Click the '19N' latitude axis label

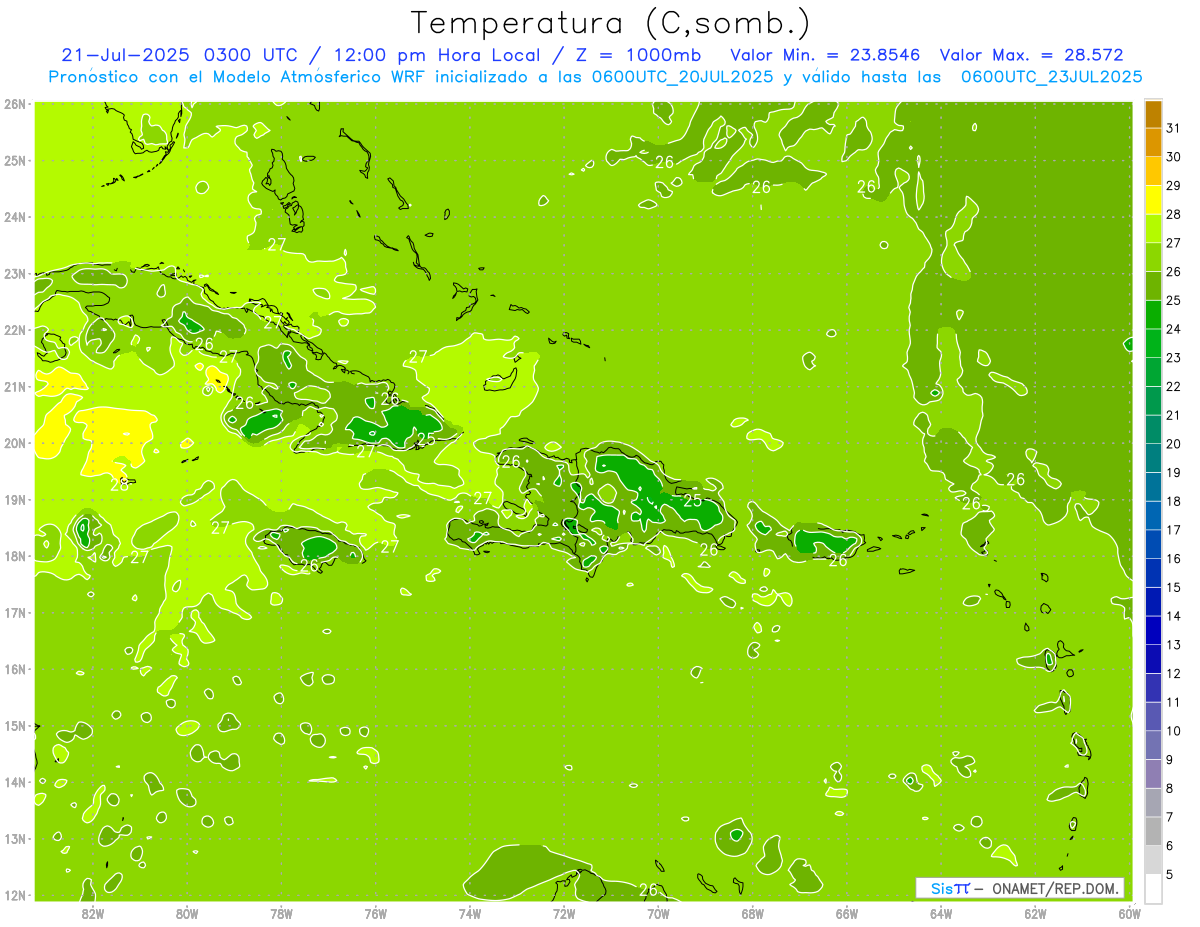[x=15, y=499]
